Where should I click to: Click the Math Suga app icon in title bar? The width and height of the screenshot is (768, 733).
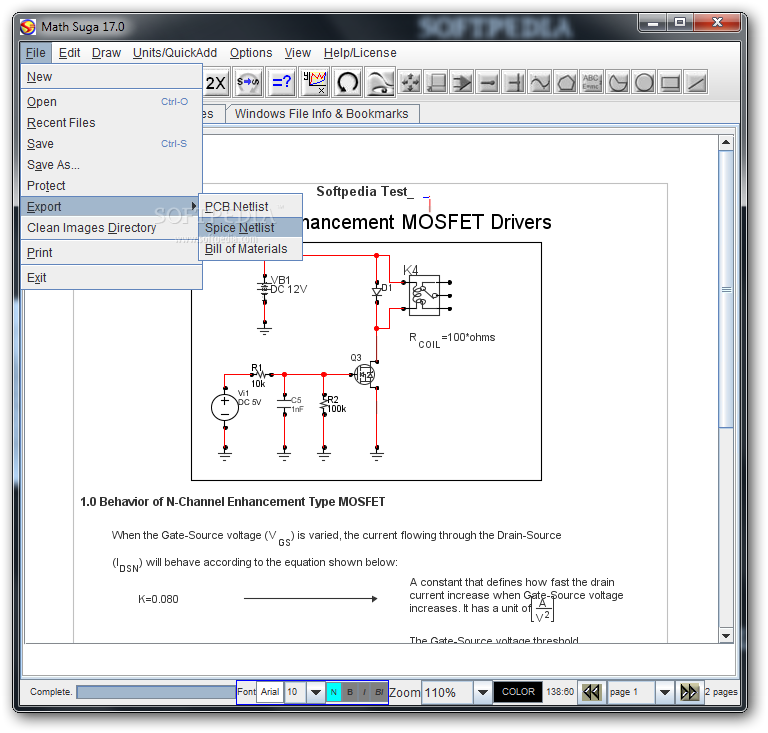click(x=28, y=26)
